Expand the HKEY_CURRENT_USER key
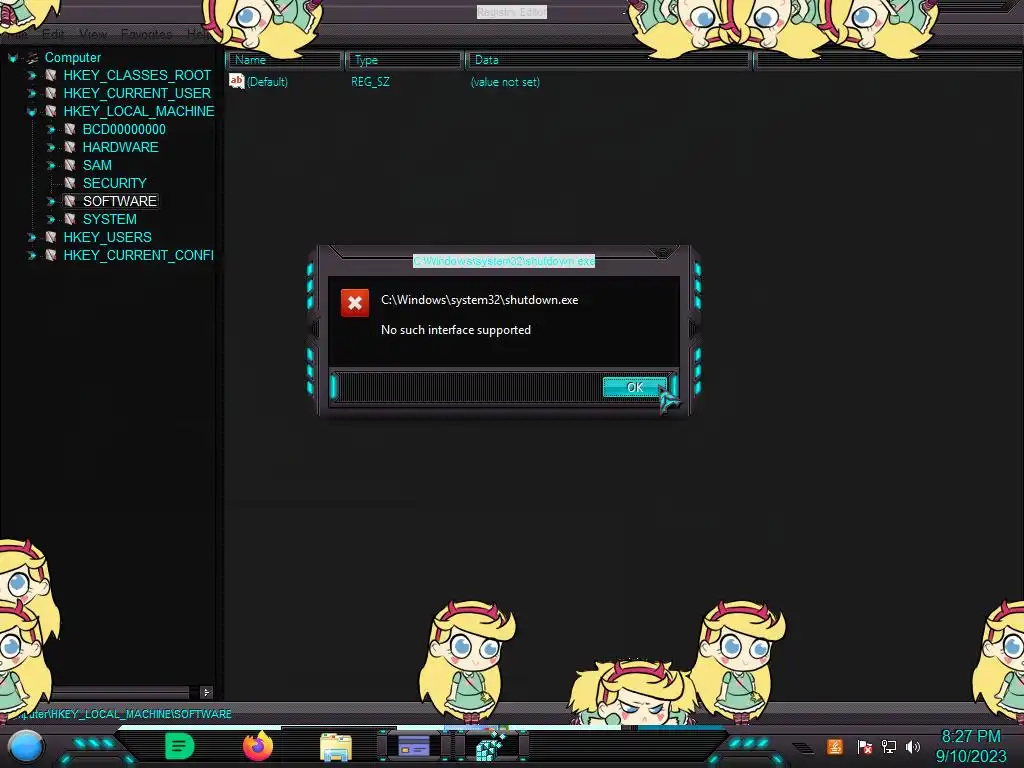This screenshot has height=768, width=1024. (x=31, y=93)
